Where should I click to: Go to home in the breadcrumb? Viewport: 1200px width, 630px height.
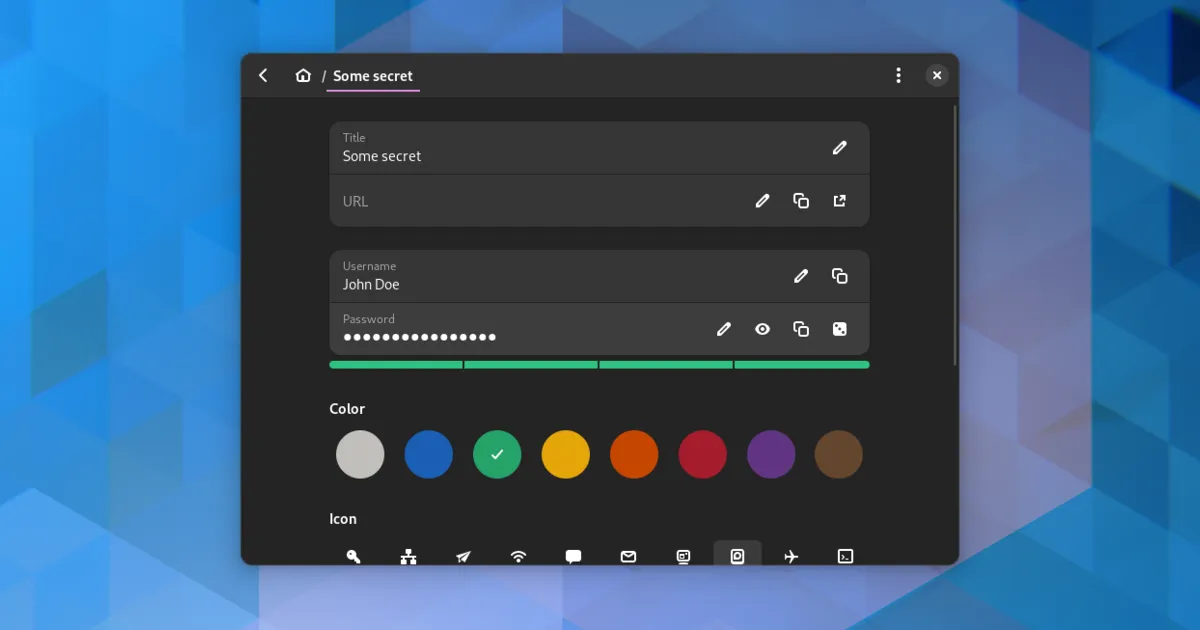tap(303, 76)
